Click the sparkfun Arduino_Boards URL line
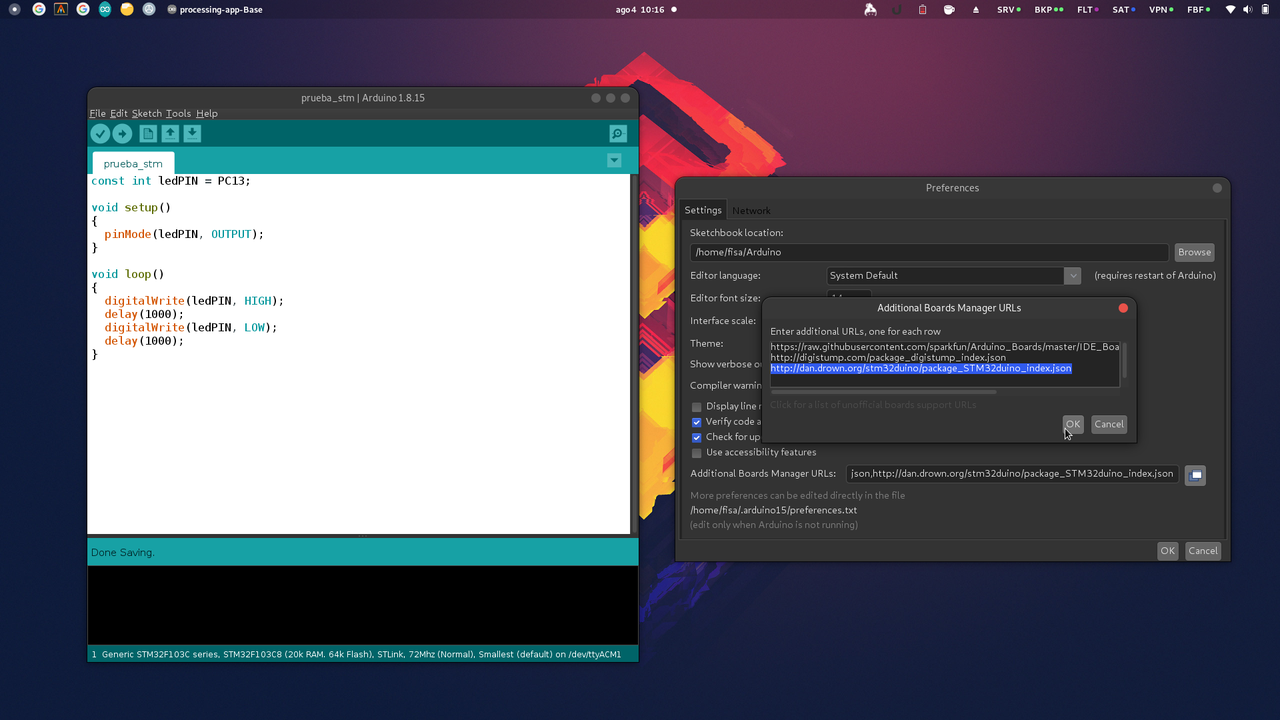The width and height of the screenshot is (1280, 720). 944,347
